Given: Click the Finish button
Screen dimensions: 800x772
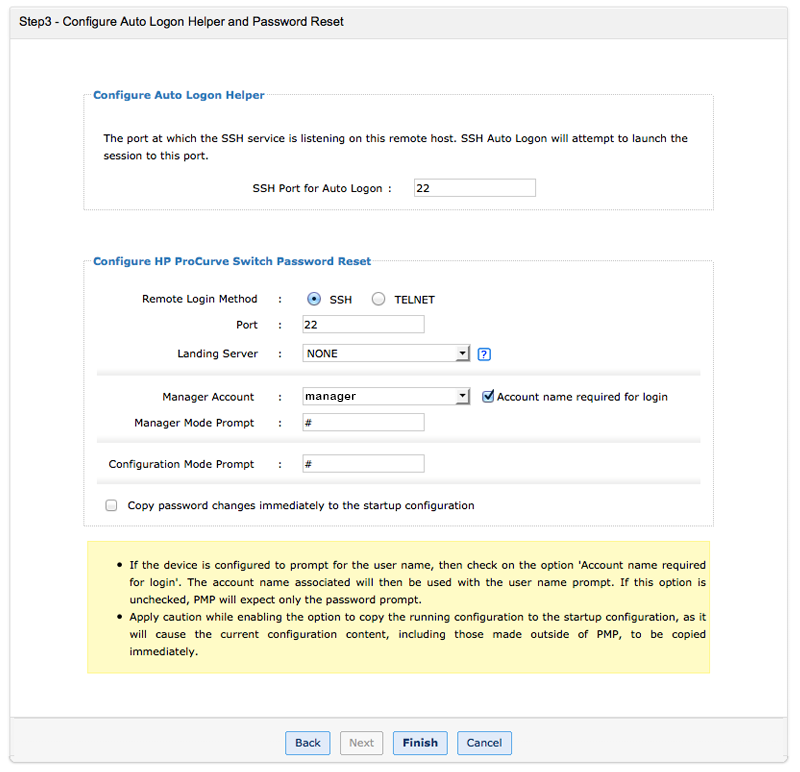Looking at the screenshot, I should [419, 743].
